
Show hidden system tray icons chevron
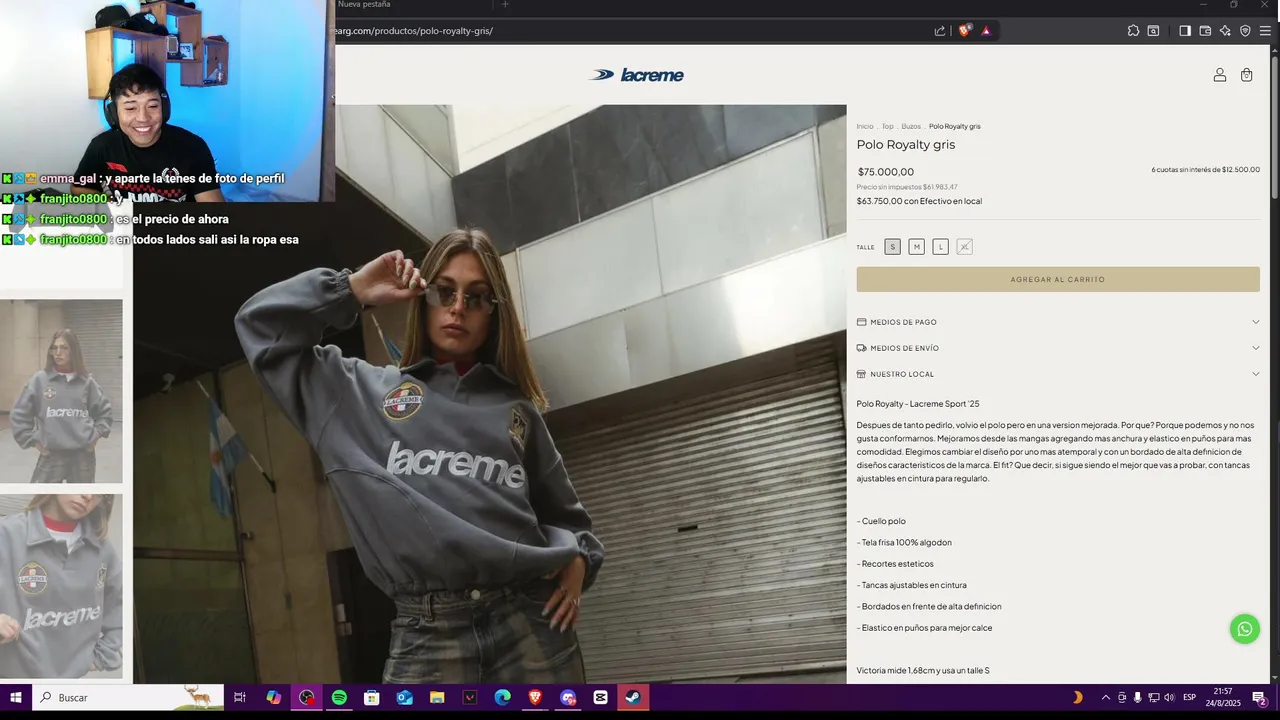pos(1105,697)
